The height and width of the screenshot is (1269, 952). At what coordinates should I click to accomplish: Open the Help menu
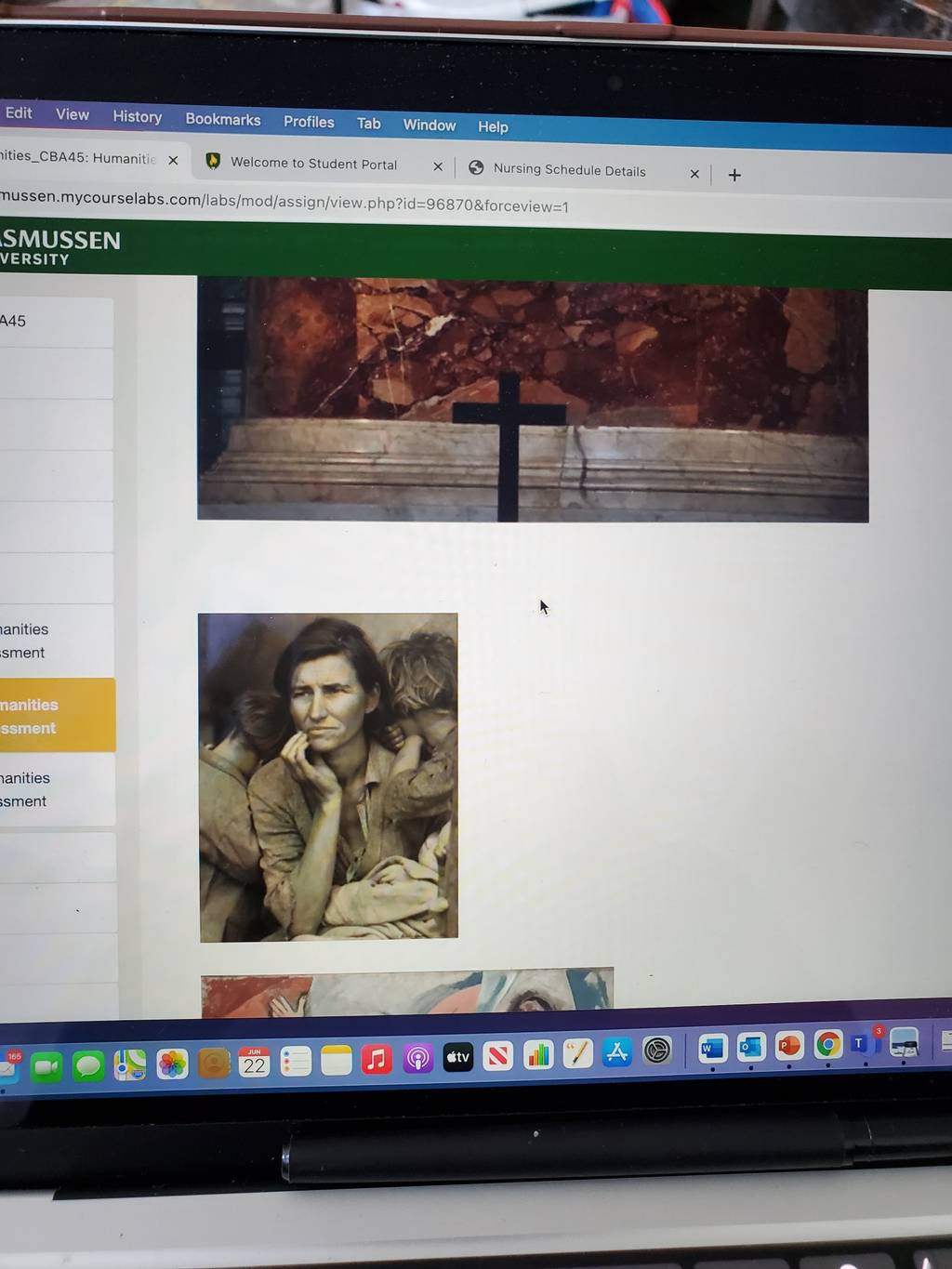(x=493, y=126)
